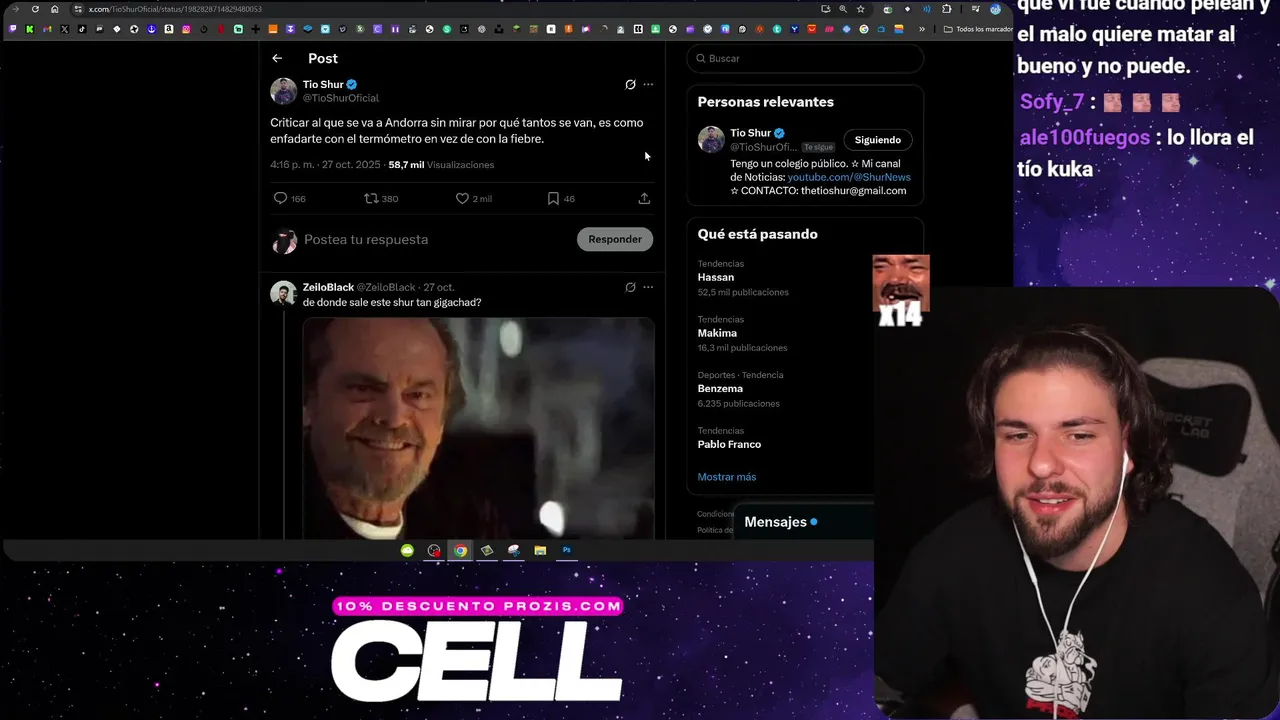Image resolution: width=1280 pixels, height=720 pixels.
Task: Like the post with 2 mil likes
Action: pyautogui.click(x=462, y=198)
